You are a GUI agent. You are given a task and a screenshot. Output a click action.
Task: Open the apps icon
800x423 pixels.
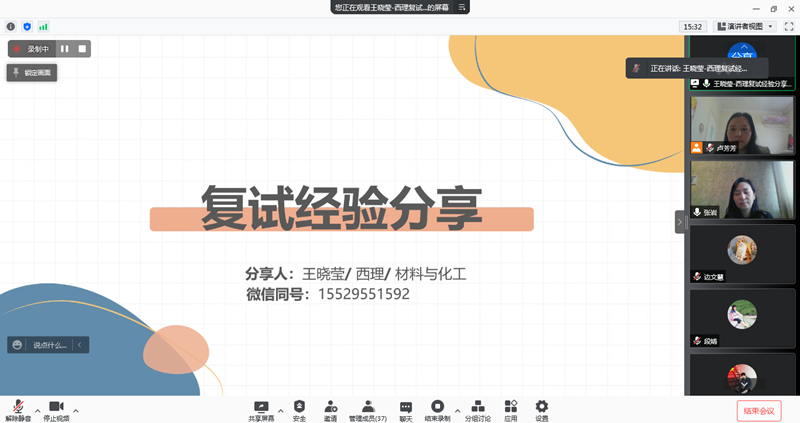point(510,407)
